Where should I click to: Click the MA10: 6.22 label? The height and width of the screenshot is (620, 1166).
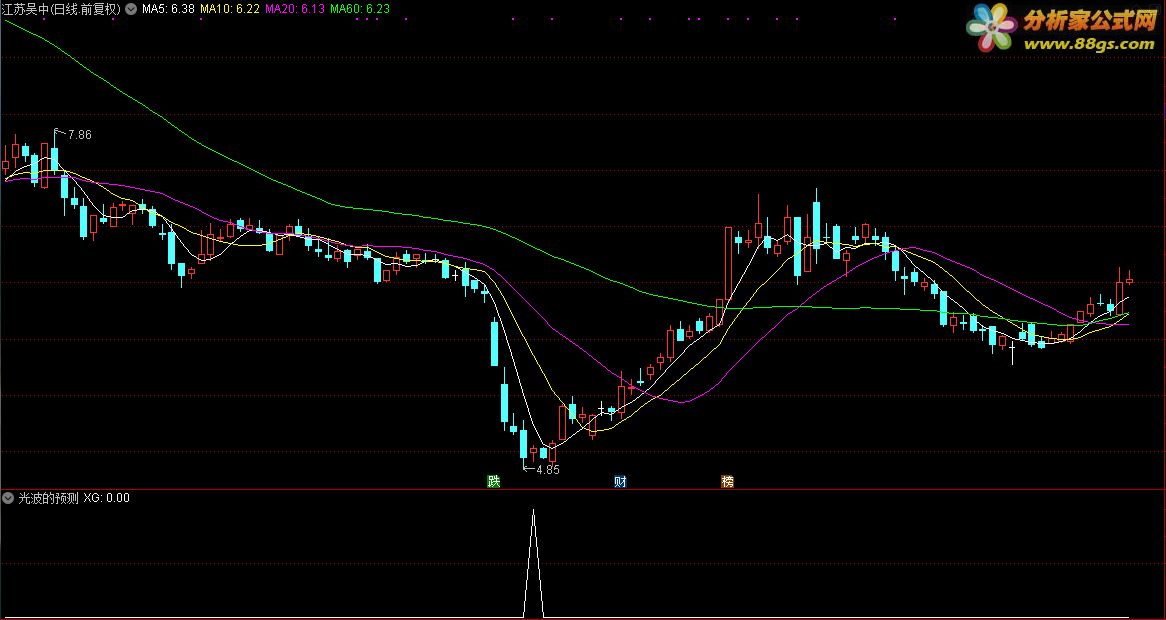230,10
